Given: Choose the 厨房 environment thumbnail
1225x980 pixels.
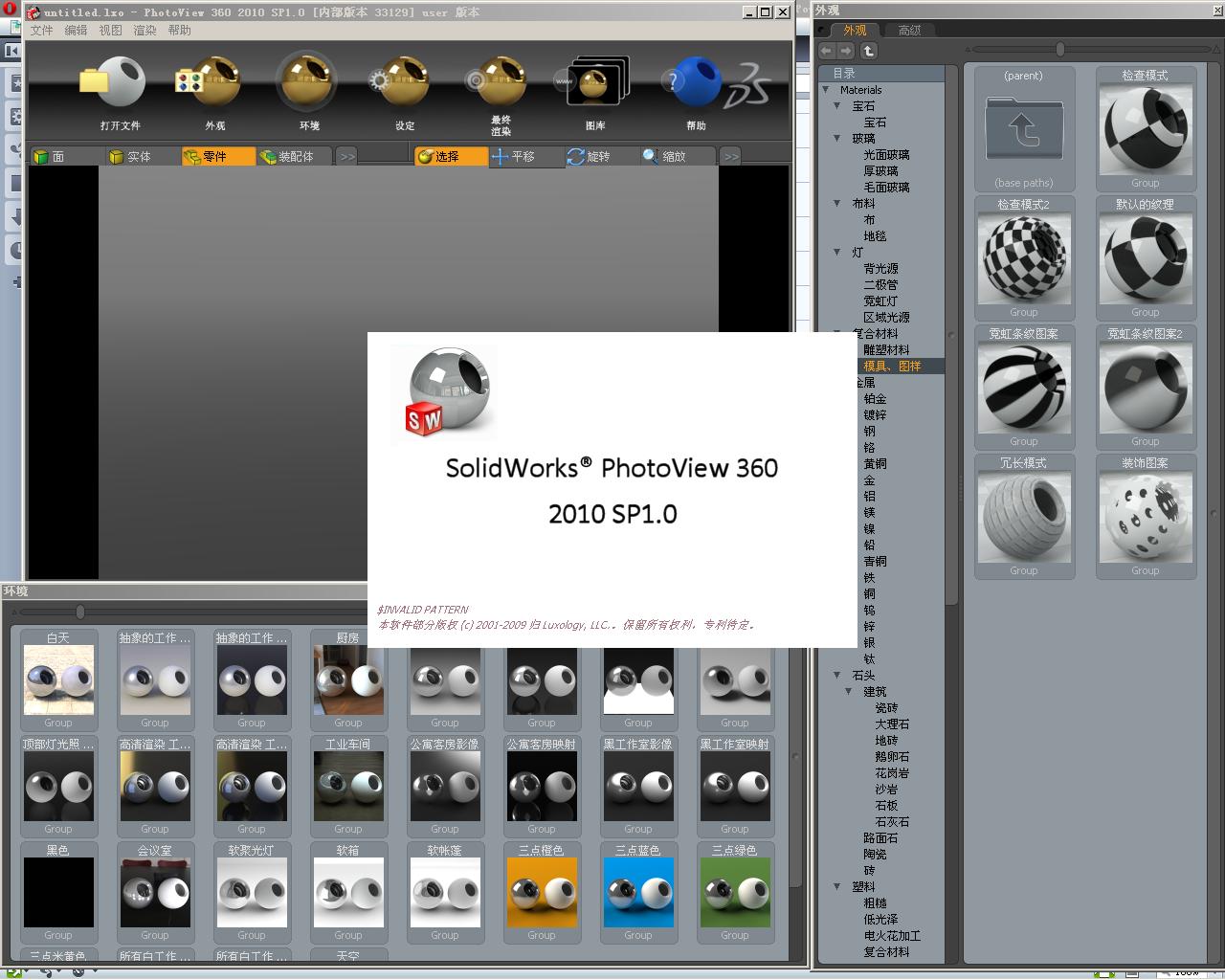Looking at the screenshot, I should pyautogui.click(x=348, y=679).
